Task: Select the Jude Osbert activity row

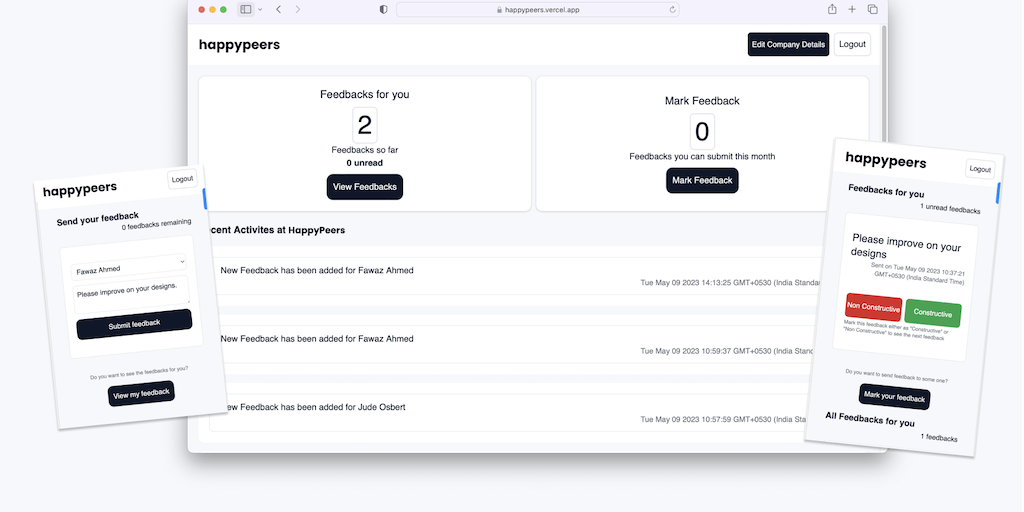Action: pos(516,413)
